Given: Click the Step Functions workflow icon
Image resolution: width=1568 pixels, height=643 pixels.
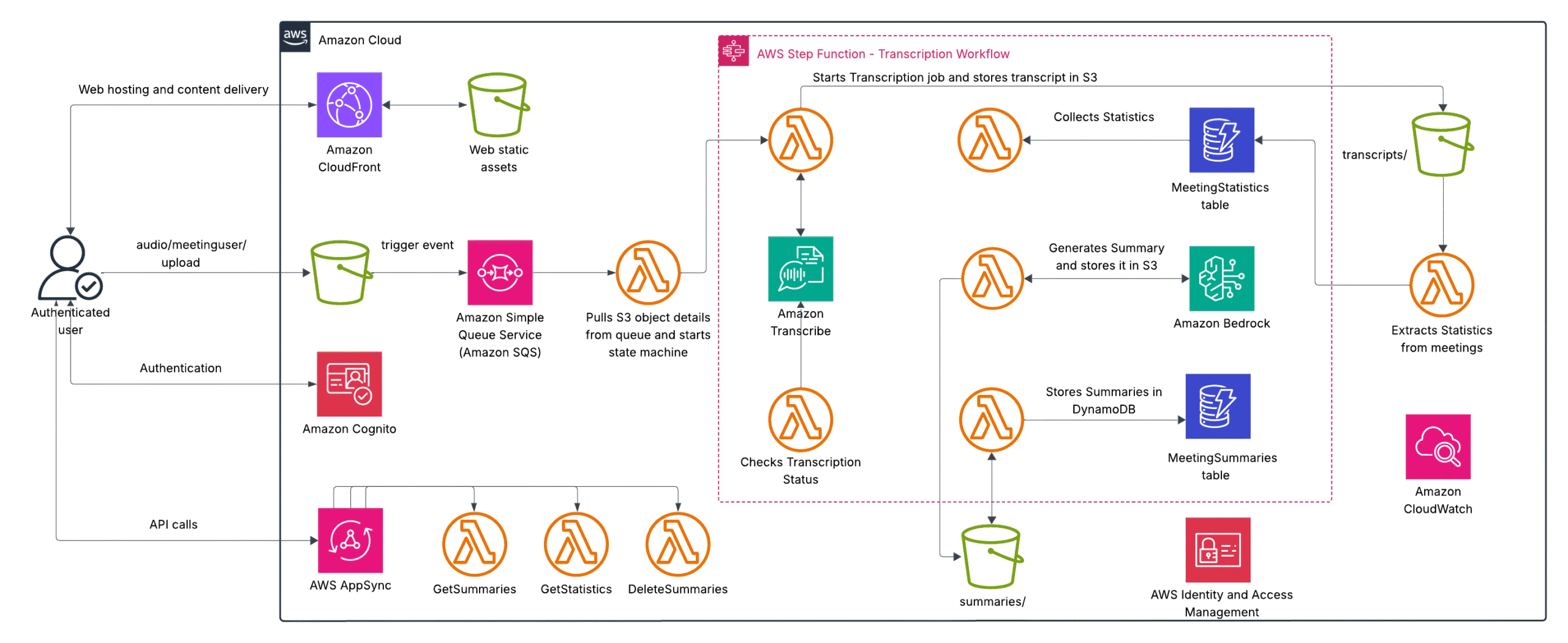Looking at the screenshot, I should click(733, 51).
